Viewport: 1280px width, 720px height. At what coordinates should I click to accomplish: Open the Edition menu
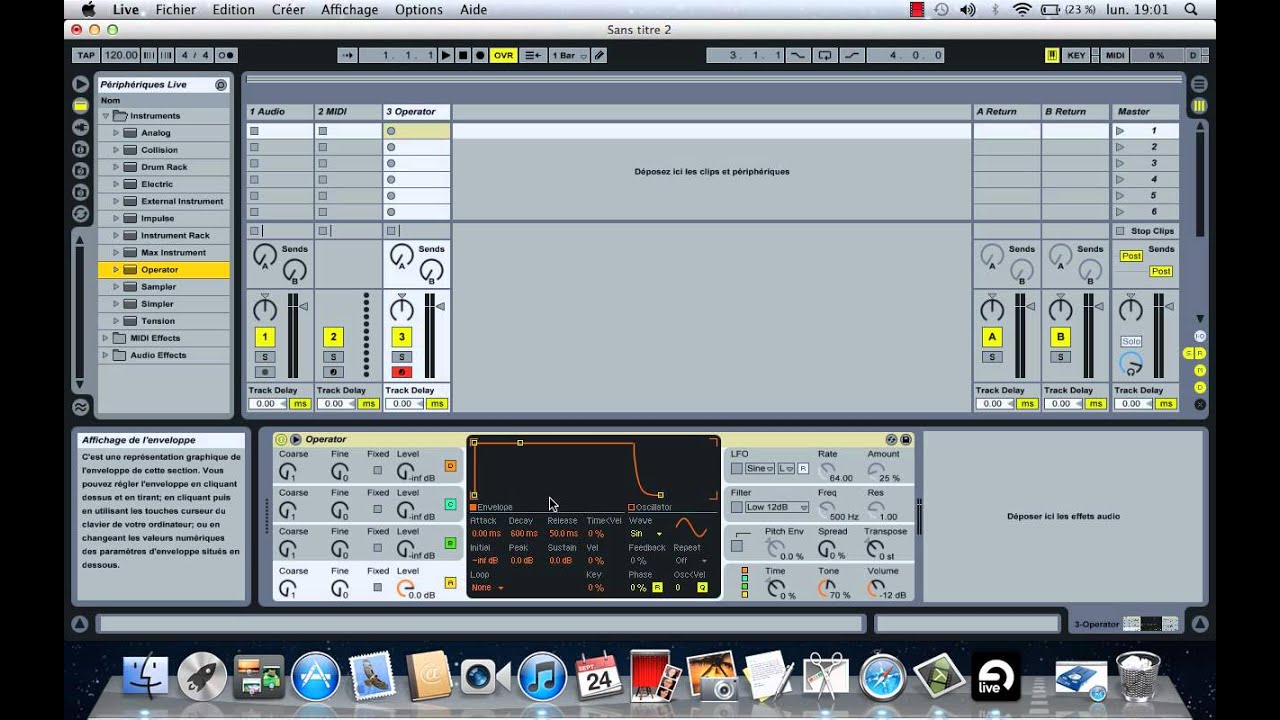(x=233, y=9)
